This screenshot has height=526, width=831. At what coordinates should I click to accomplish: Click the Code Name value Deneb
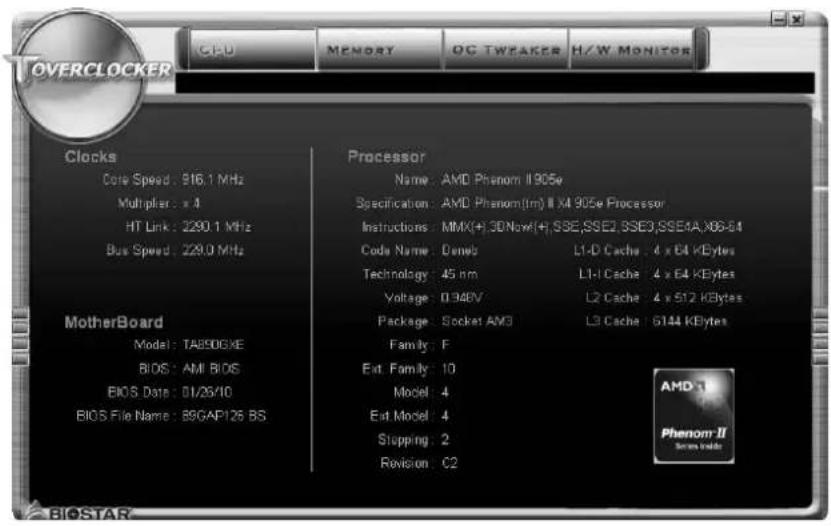point(459,250)
